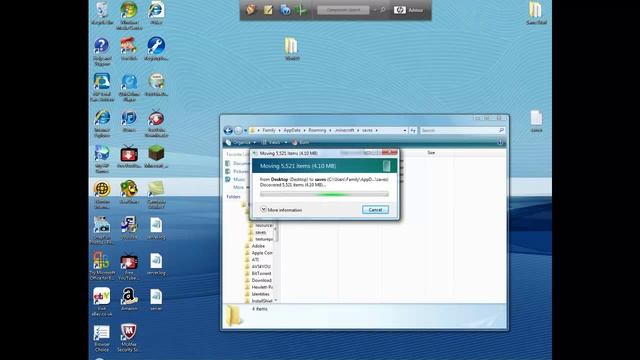Click Cancel in the Moving items dialog
The height and width of the screenshot is (360, 640).
375,210
